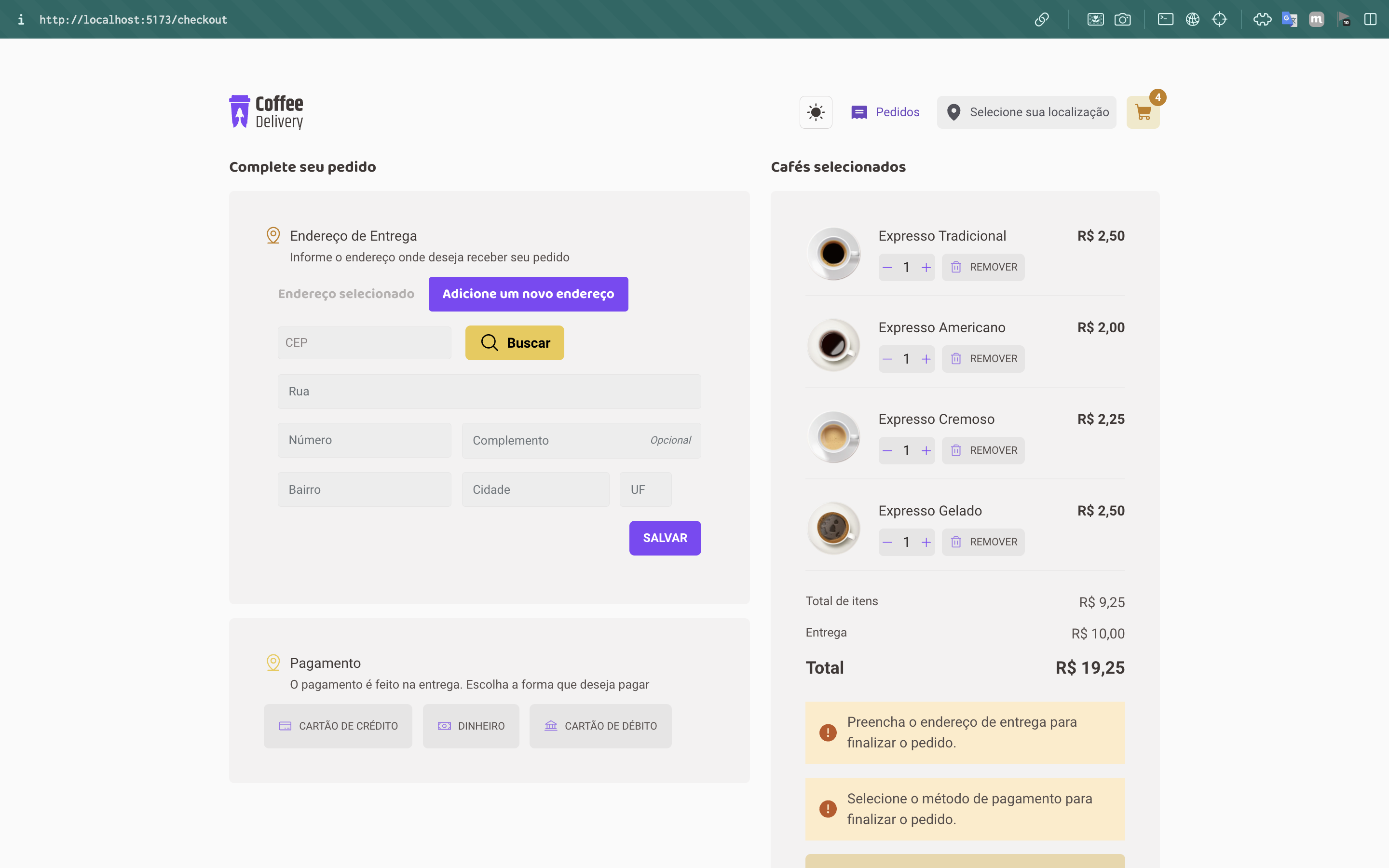
Task: Choose Cartão de Débito payment method
Action: pyautogui.click(x=600, y=726)
